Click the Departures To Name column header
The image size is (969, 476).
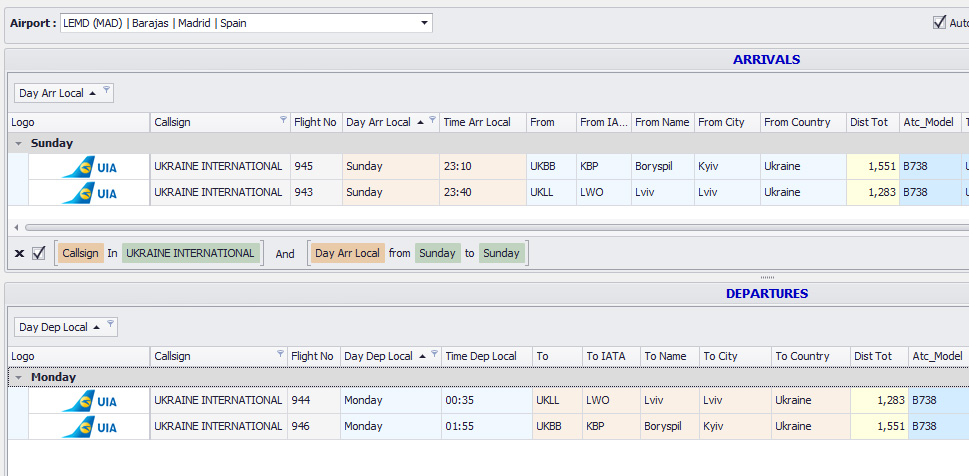point(670,356)
